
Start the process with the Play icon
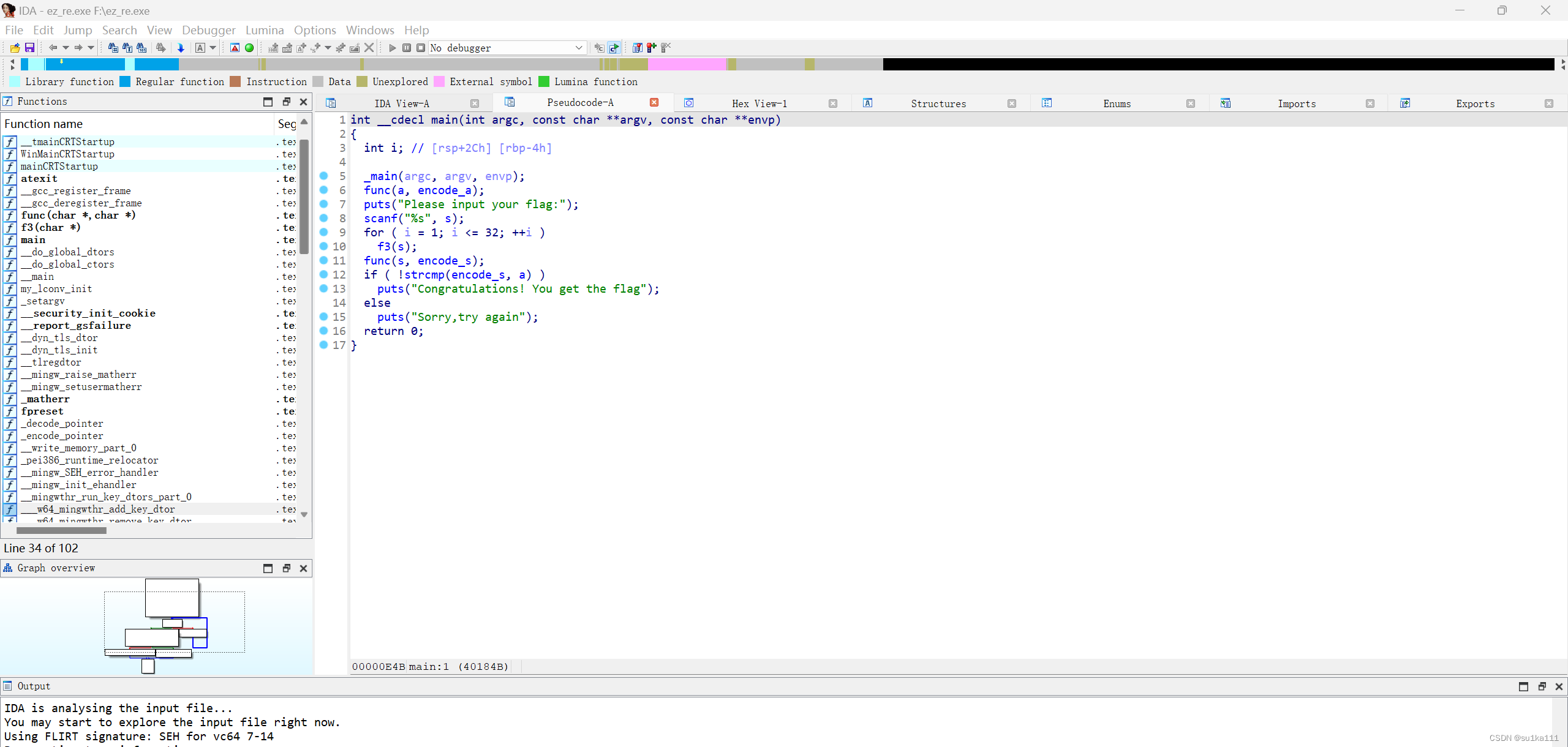[392, 47]
